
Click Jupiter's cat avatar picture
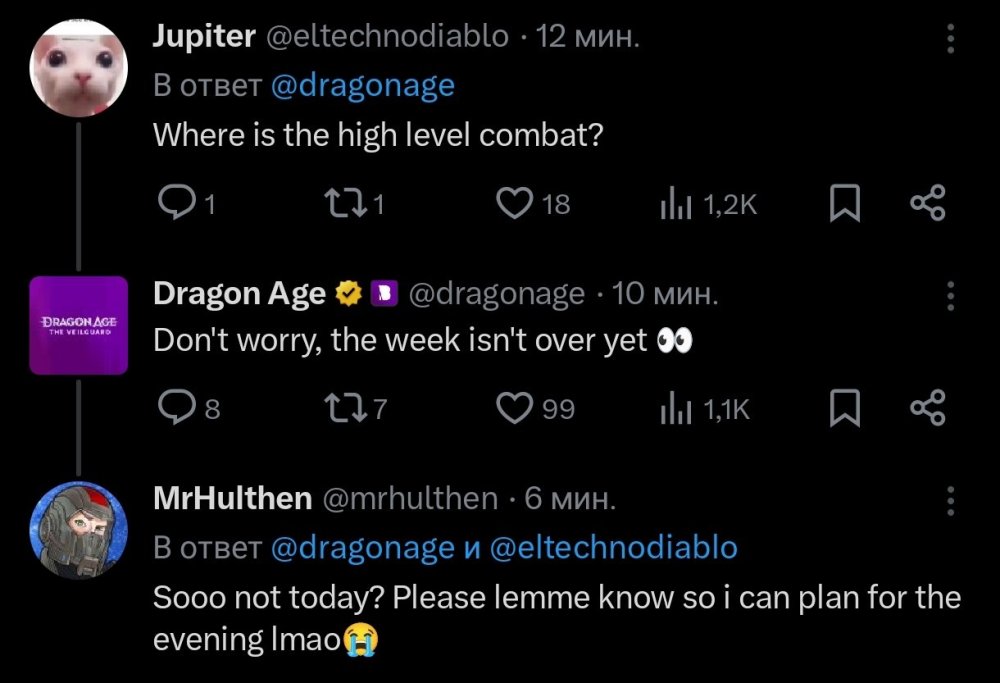78,66
